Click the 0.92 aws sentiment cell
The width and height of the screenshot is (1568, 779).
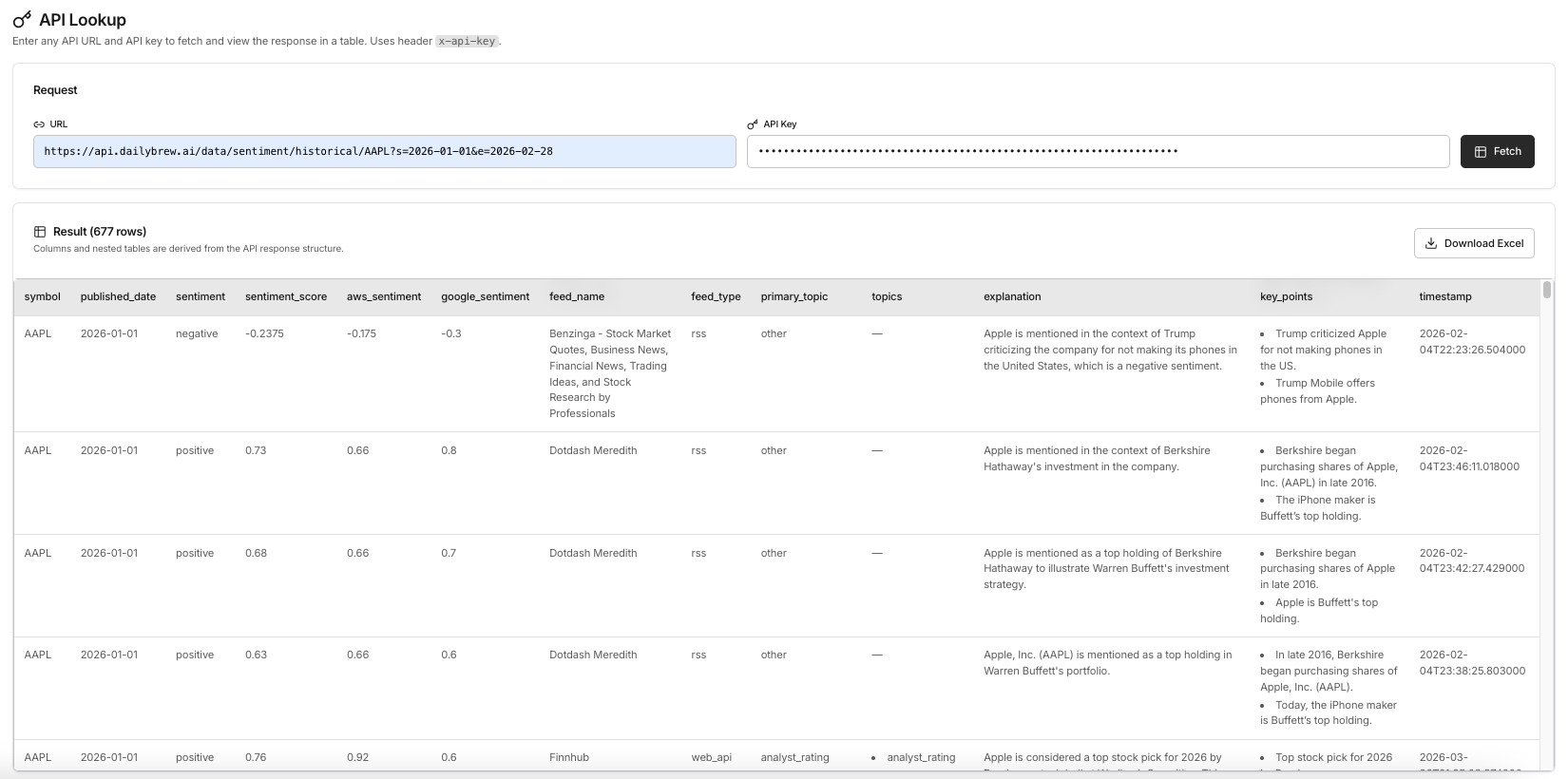358,757
